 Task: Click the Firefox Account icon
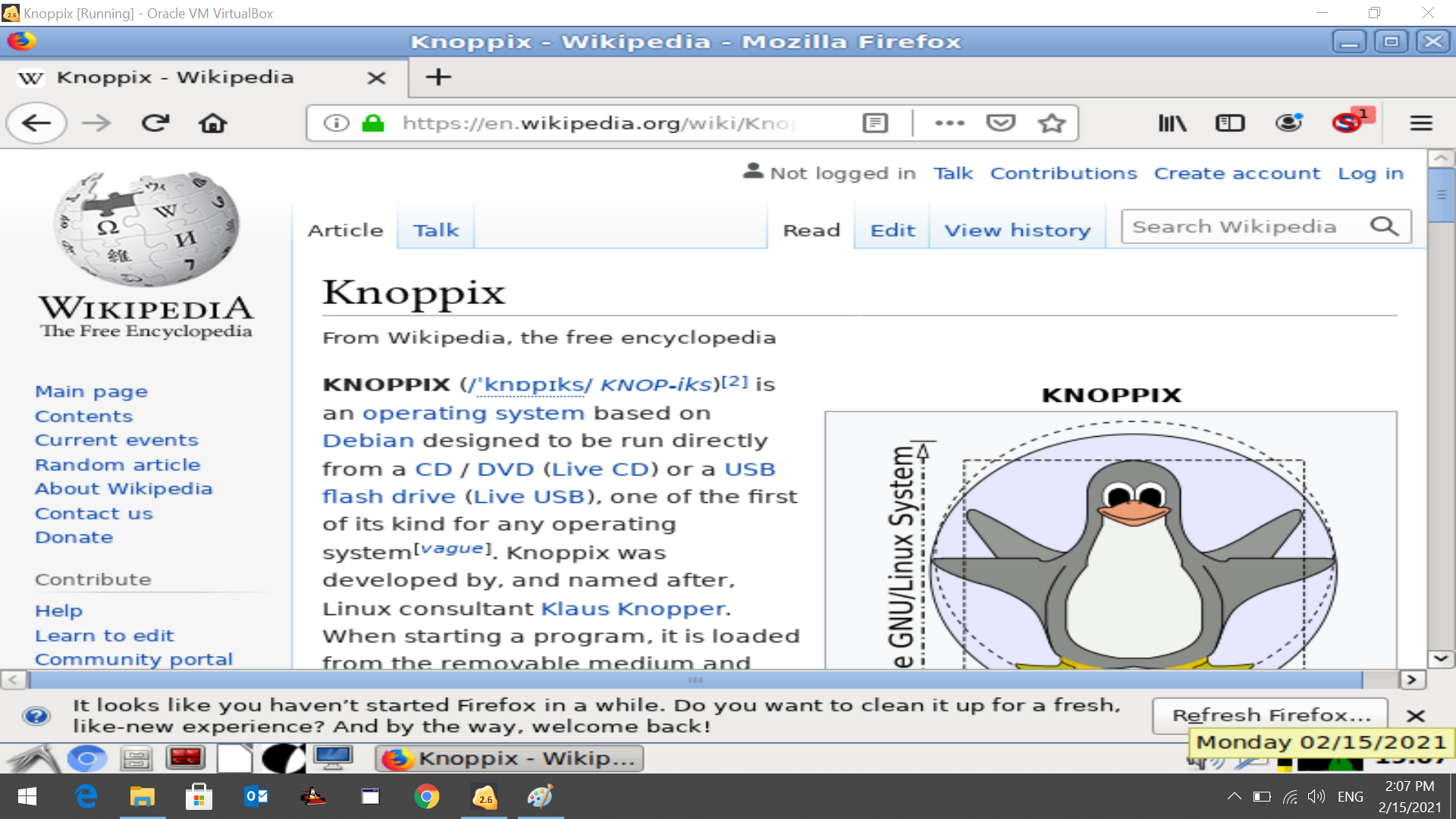coord(1289,122)
